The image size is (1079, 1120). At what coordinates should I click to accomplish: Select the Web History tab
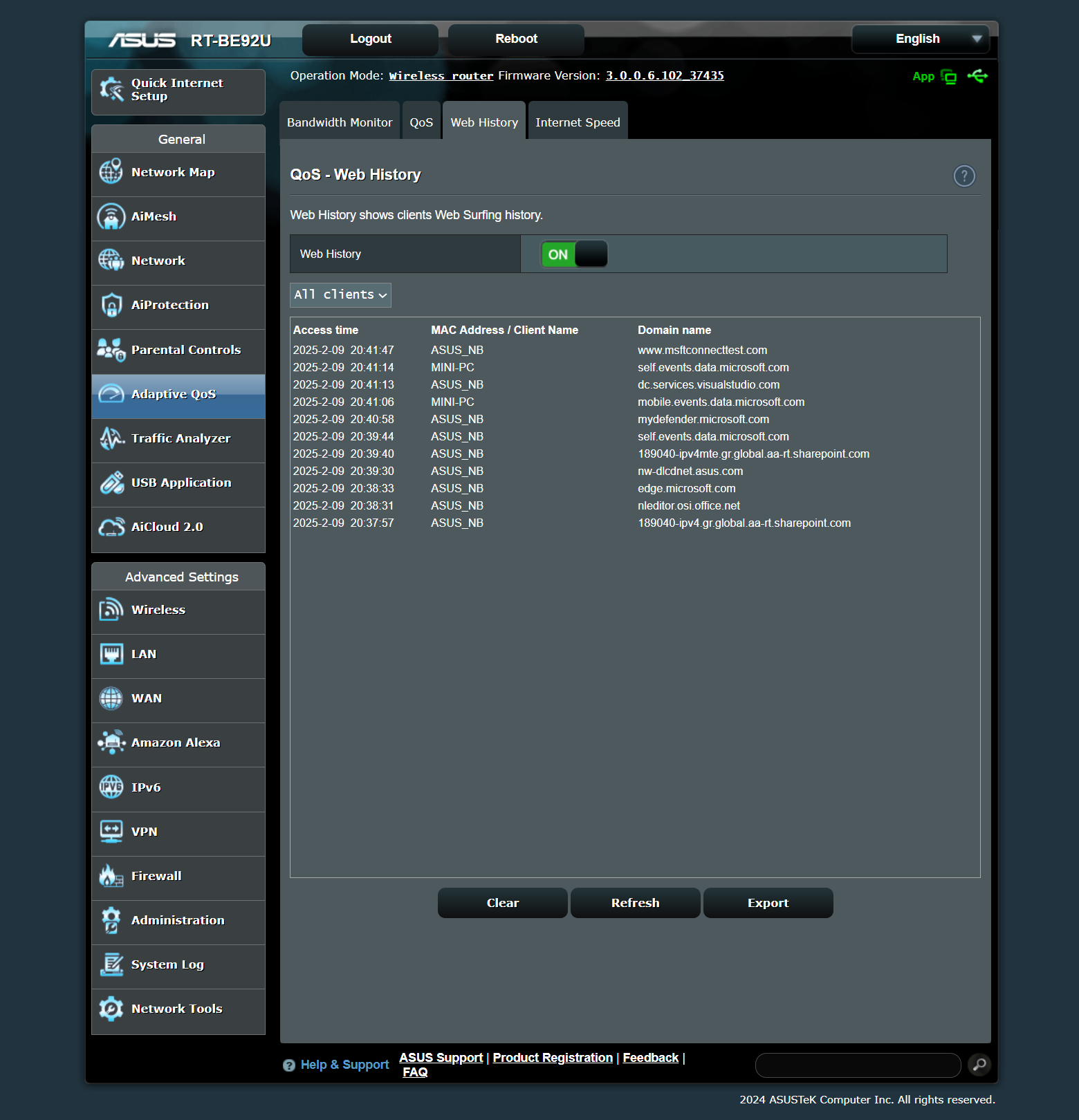tap(484, 122)
